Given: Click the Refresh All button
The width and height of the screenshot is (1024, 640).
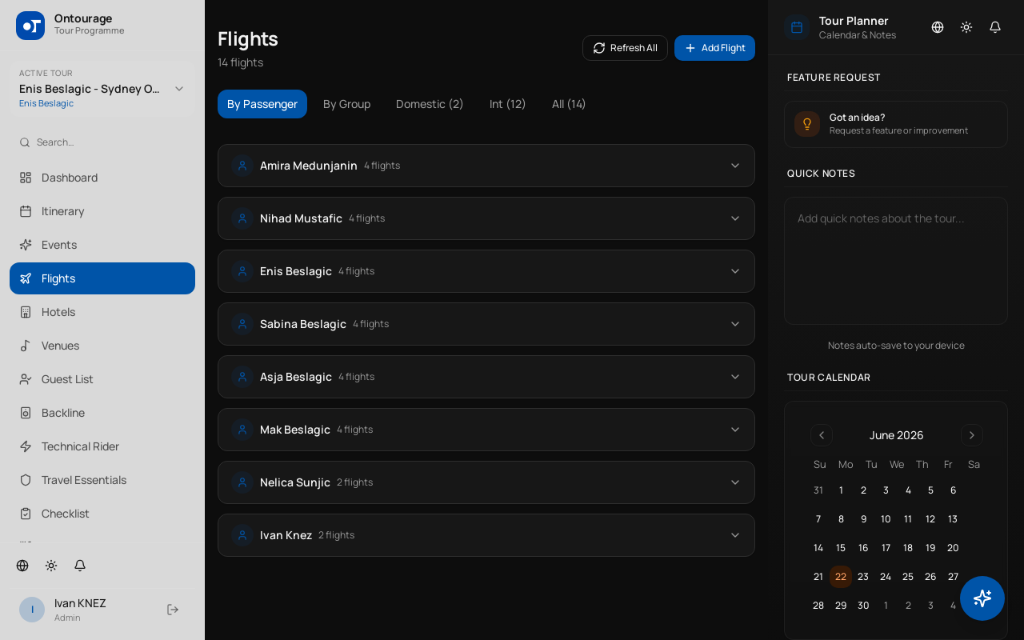Looking at the screenshot, I should (624, 48).
